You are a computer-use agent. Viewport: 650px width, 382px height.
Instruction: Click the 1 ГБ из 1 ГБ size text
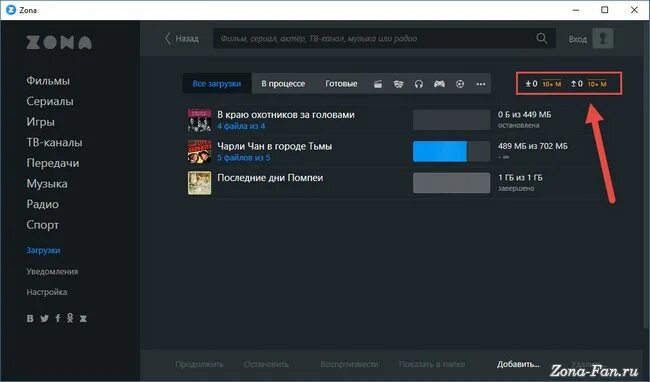(x=520, y=177)
